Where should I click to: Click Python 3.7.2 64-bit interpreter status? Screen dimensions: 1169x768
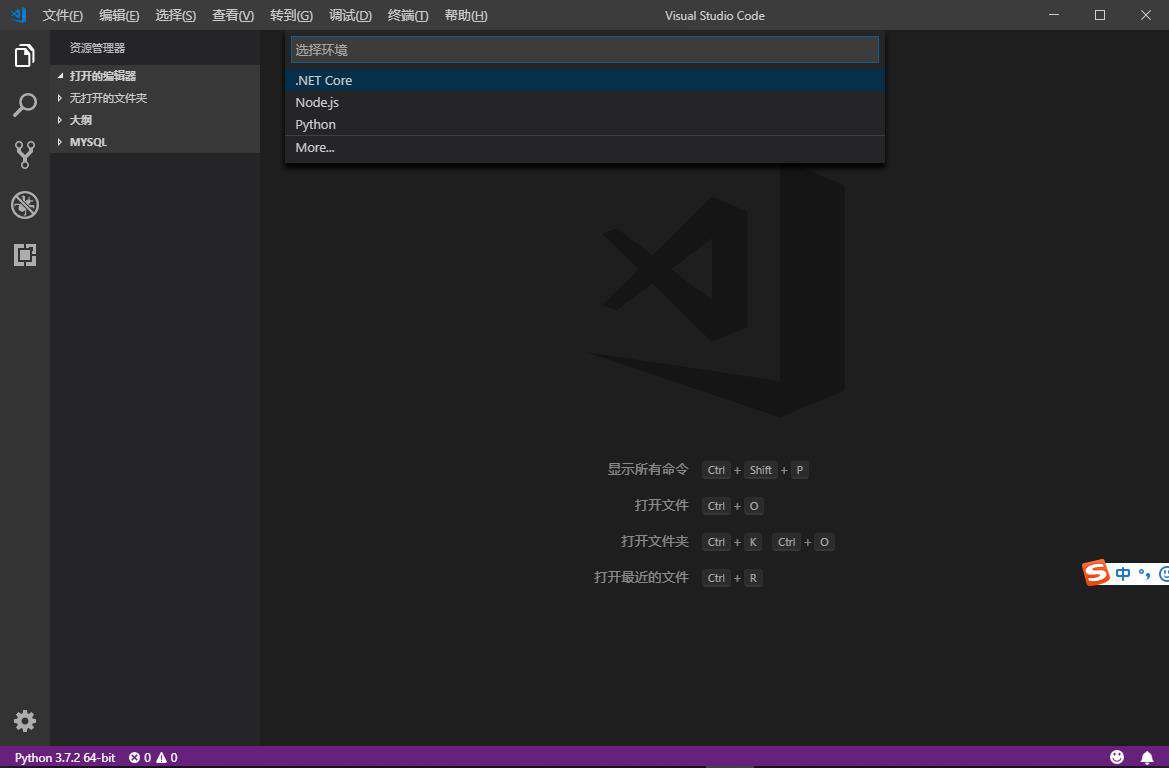pyautogui.click(x=65, y=758)
